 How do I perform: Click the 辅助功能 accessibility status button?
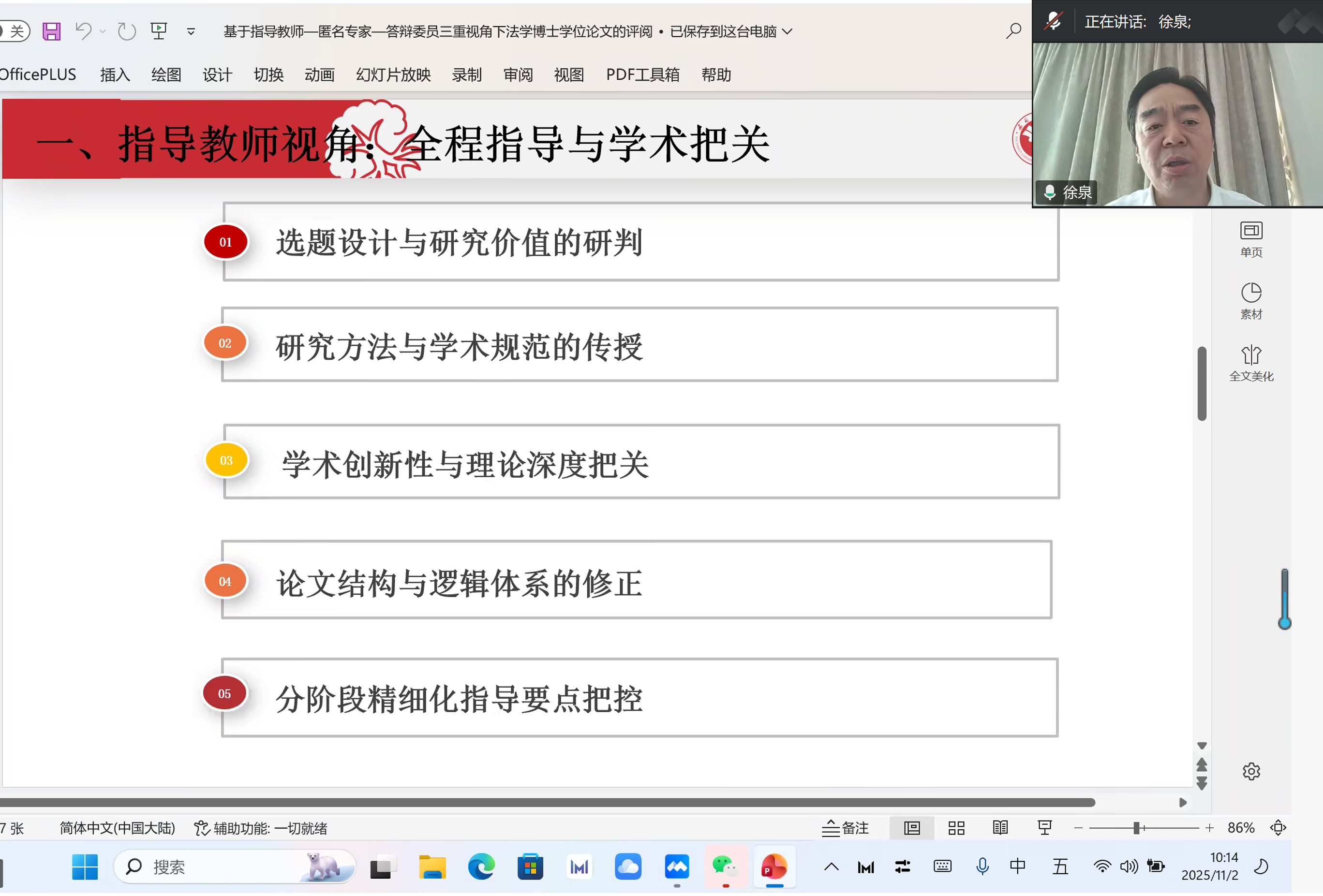tap(261, 828)
